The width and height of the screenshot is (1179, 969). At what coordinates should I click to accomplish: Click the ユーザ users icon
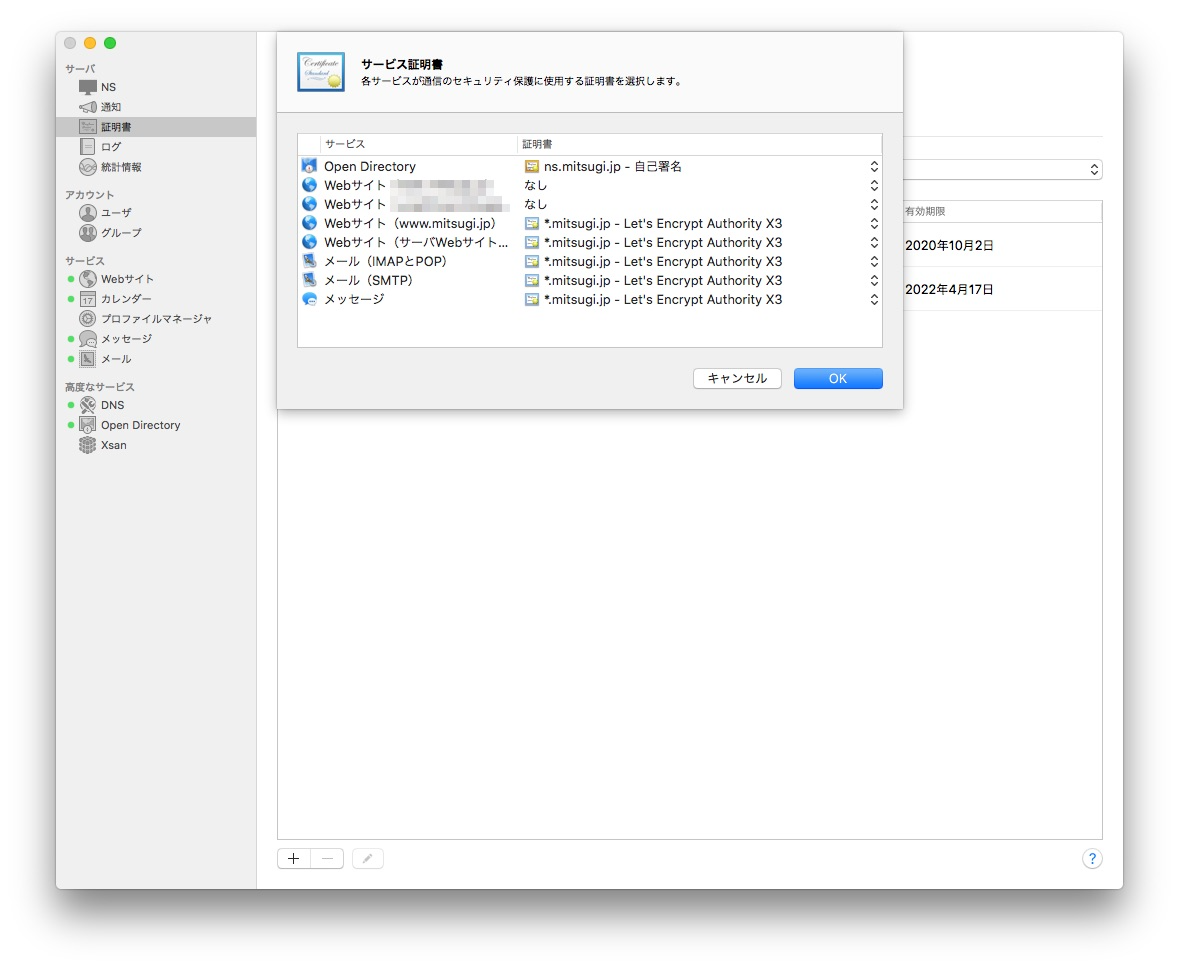coord(88,213)
